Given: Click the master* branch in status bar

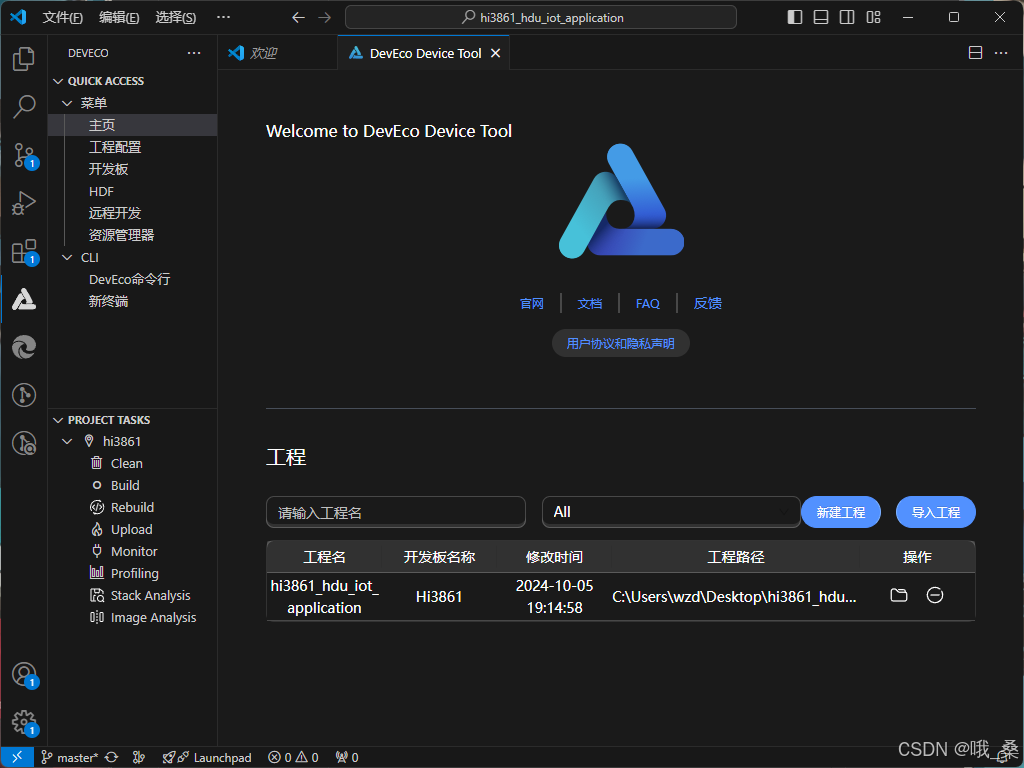Looking at the screenshot, I should click(x=70, y=757).
